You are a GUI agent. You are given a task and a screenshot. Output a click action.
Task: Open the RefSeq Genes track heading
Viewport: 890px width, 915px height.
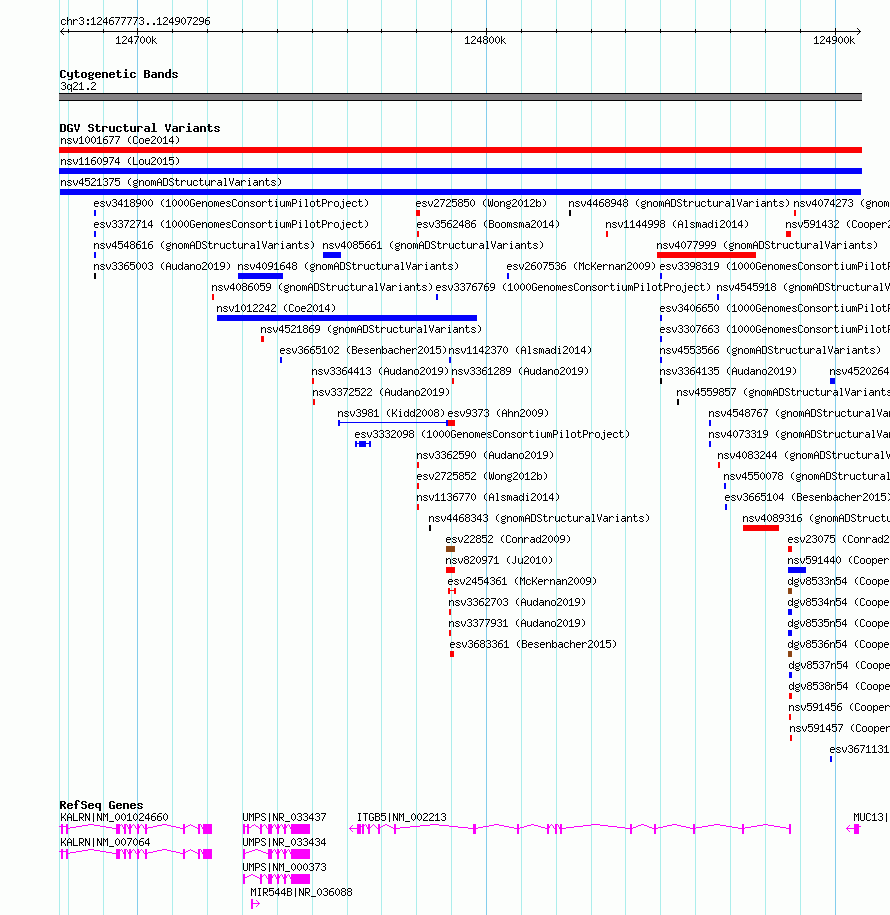point(101,805)
